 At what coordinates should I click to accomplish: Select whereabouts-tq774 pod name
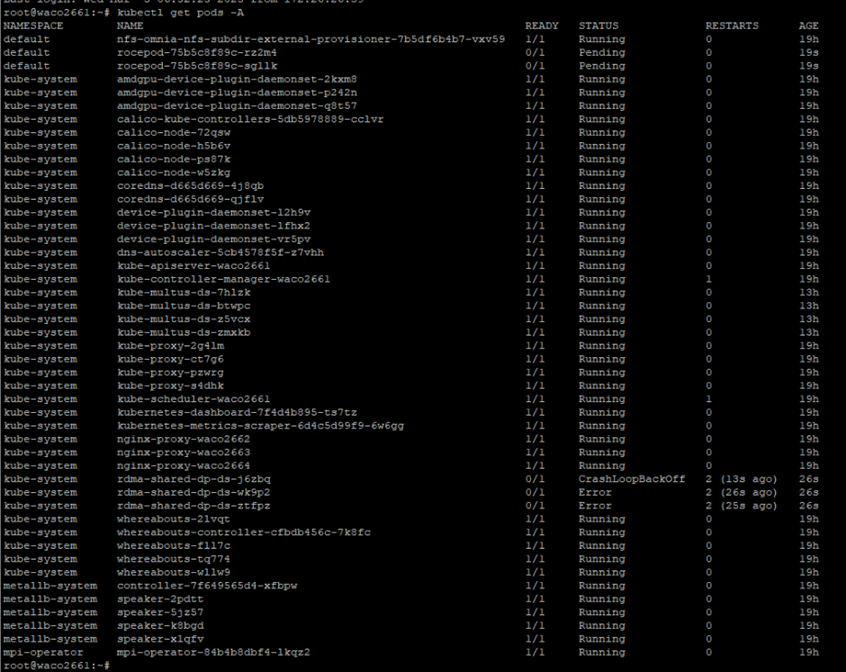(x=174, y=559)
